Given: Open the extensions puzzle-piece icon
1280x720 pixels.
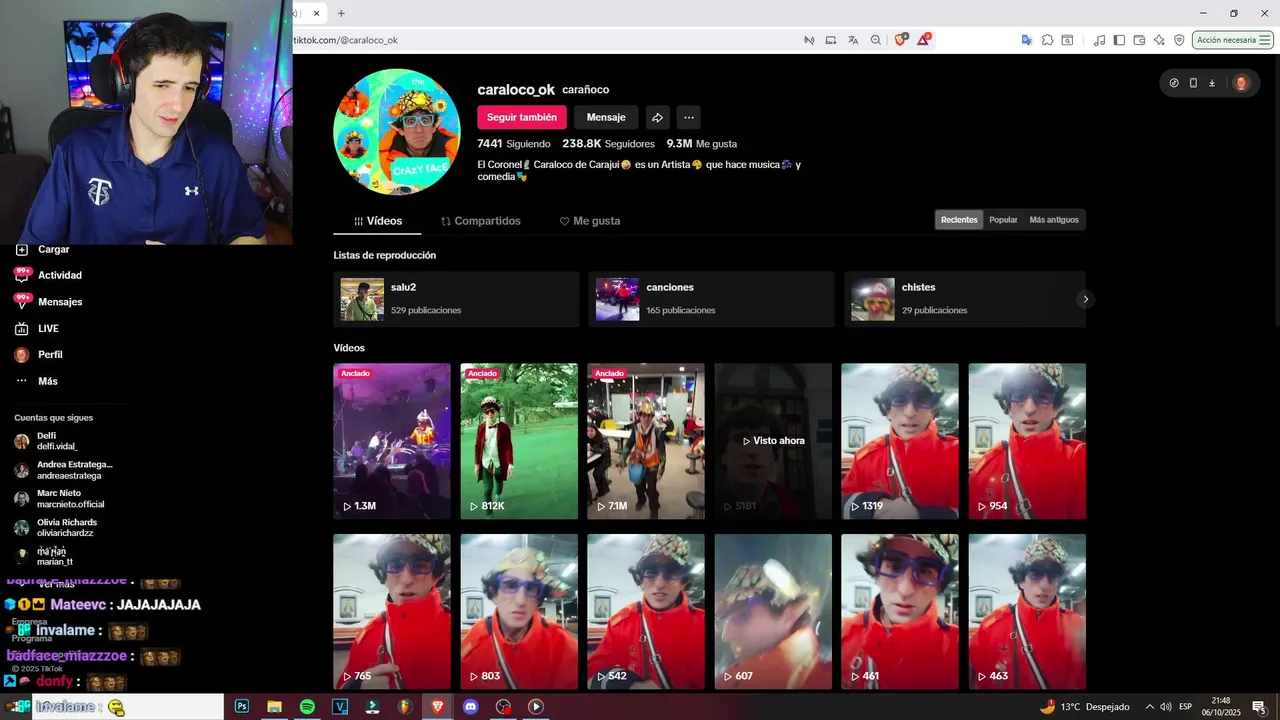Looking at the screenshot, I should (x=1047, y=40).
